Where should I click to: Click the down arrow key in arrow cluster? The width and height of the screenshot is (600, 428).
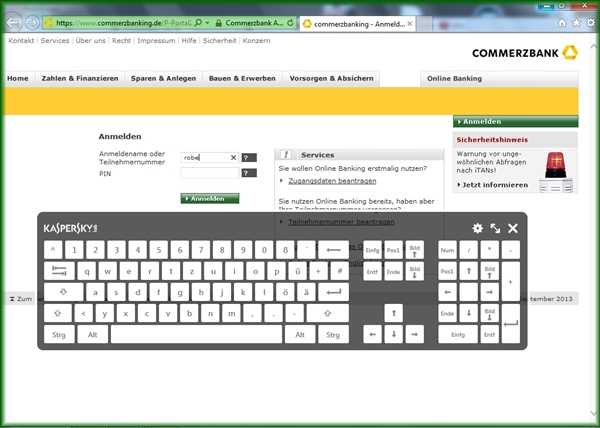393,335
